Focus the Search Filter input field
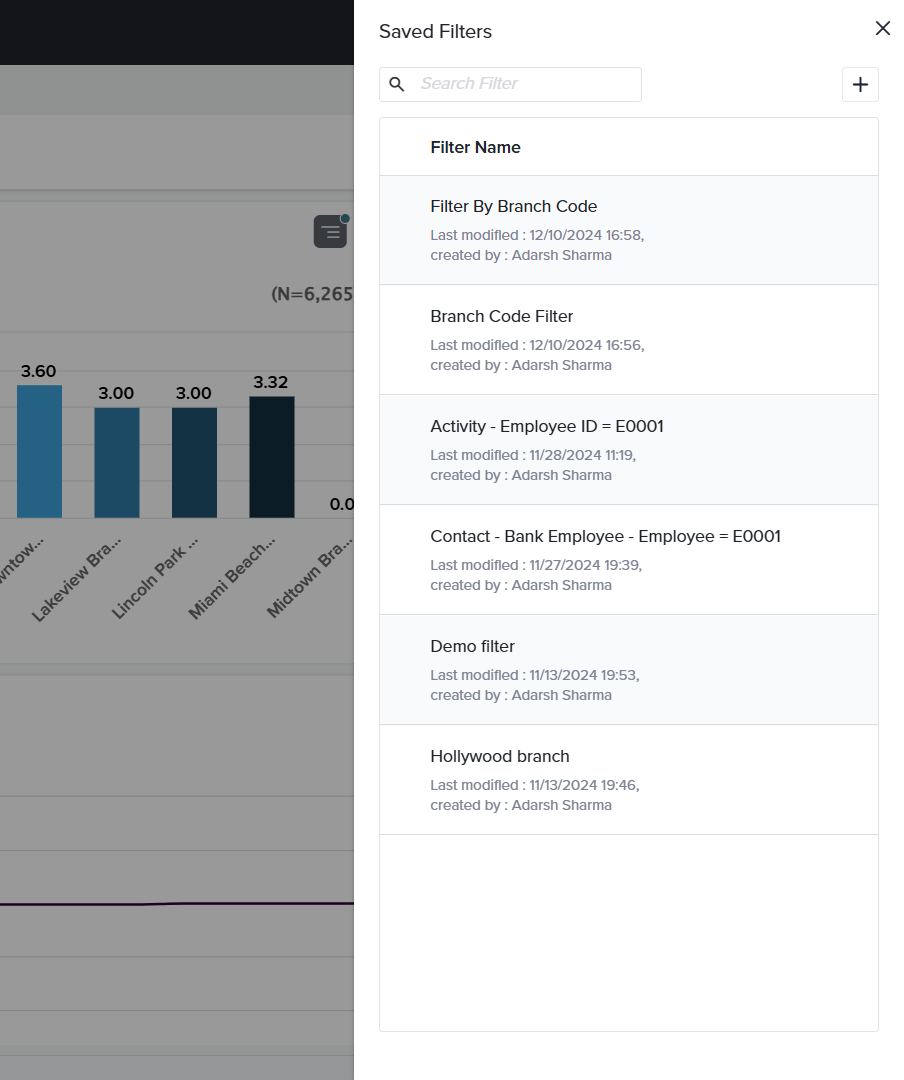904x1080 pixels. 525,84
